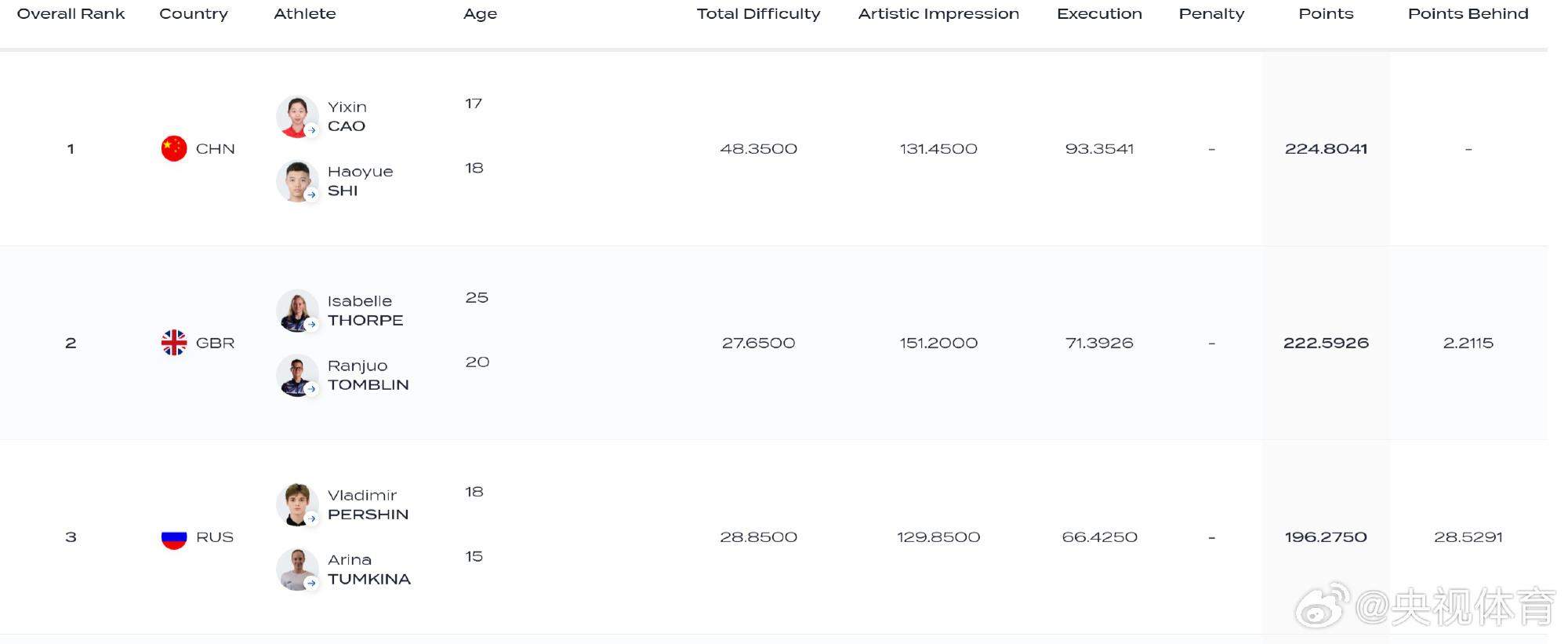Viewport: 1568px width, 644px height.
Task: Select China's total points 224.8041
Action: [x=1326, y=148]
